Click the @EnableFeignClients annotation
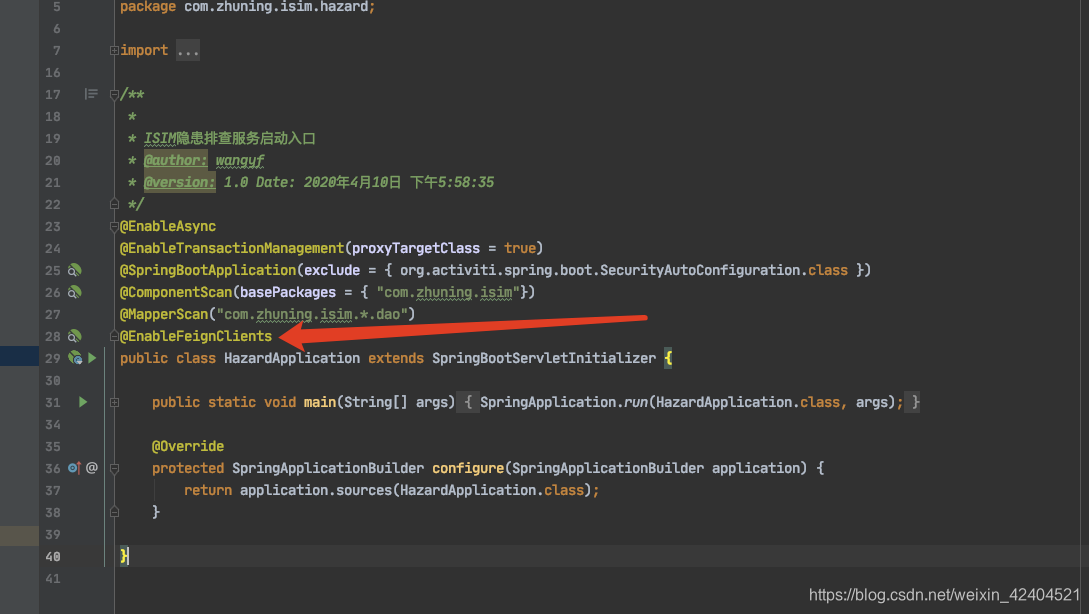This screenshot has height=614, width=1089. pyautogui.click(x=196, y=336)
